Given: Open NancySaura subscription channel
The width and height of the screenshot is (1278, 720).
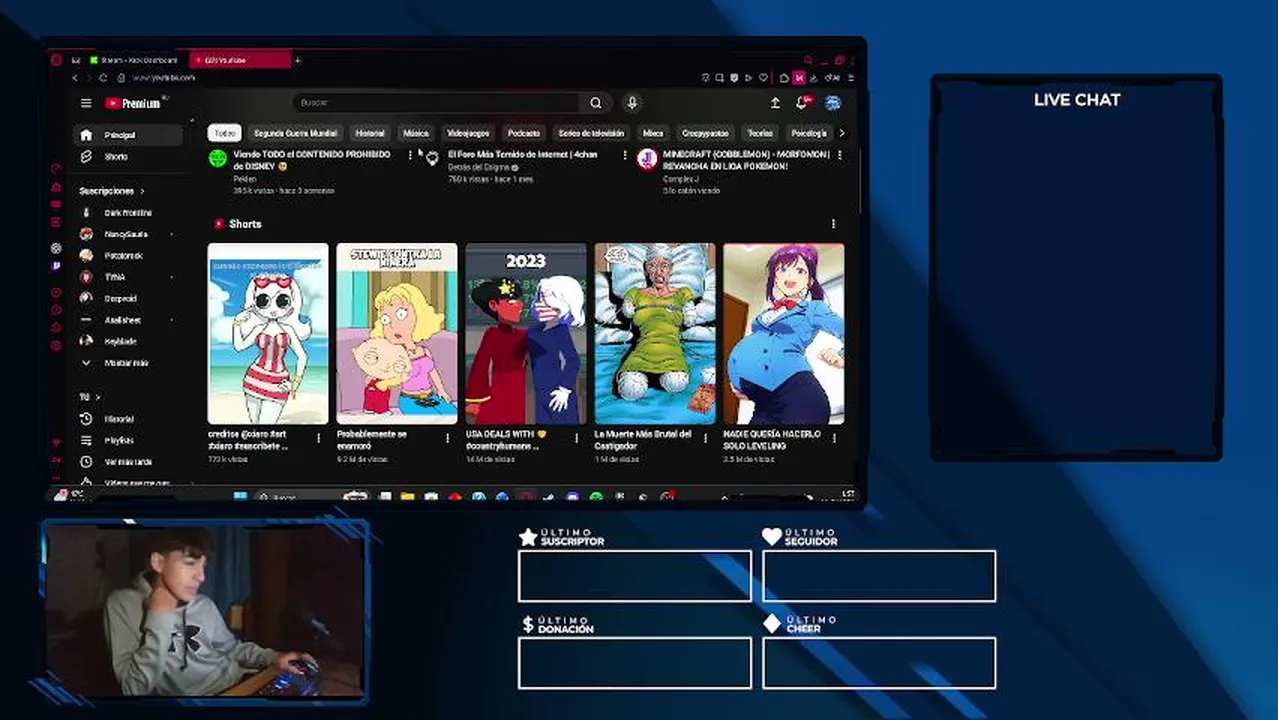Looking at the screenshot, I should 126,234.
